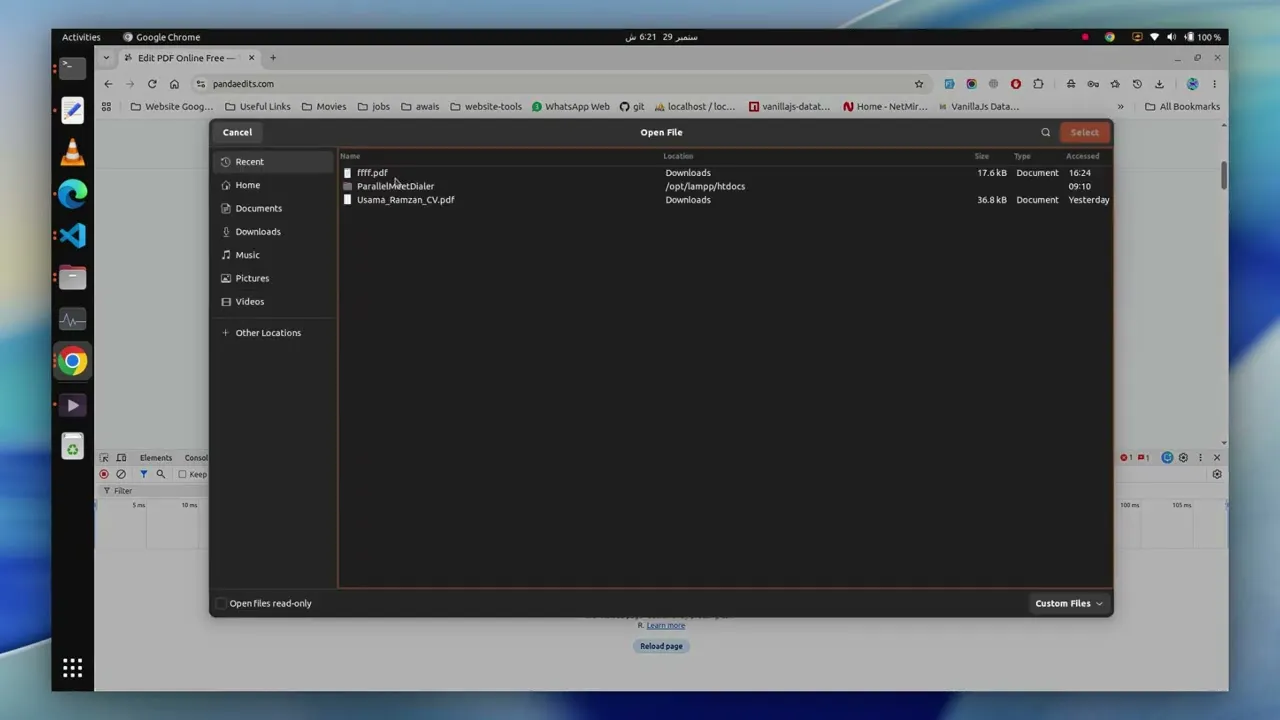Screen dimensions: 1280x720
Task: Open a new Chrome tab
Action: 273,58
